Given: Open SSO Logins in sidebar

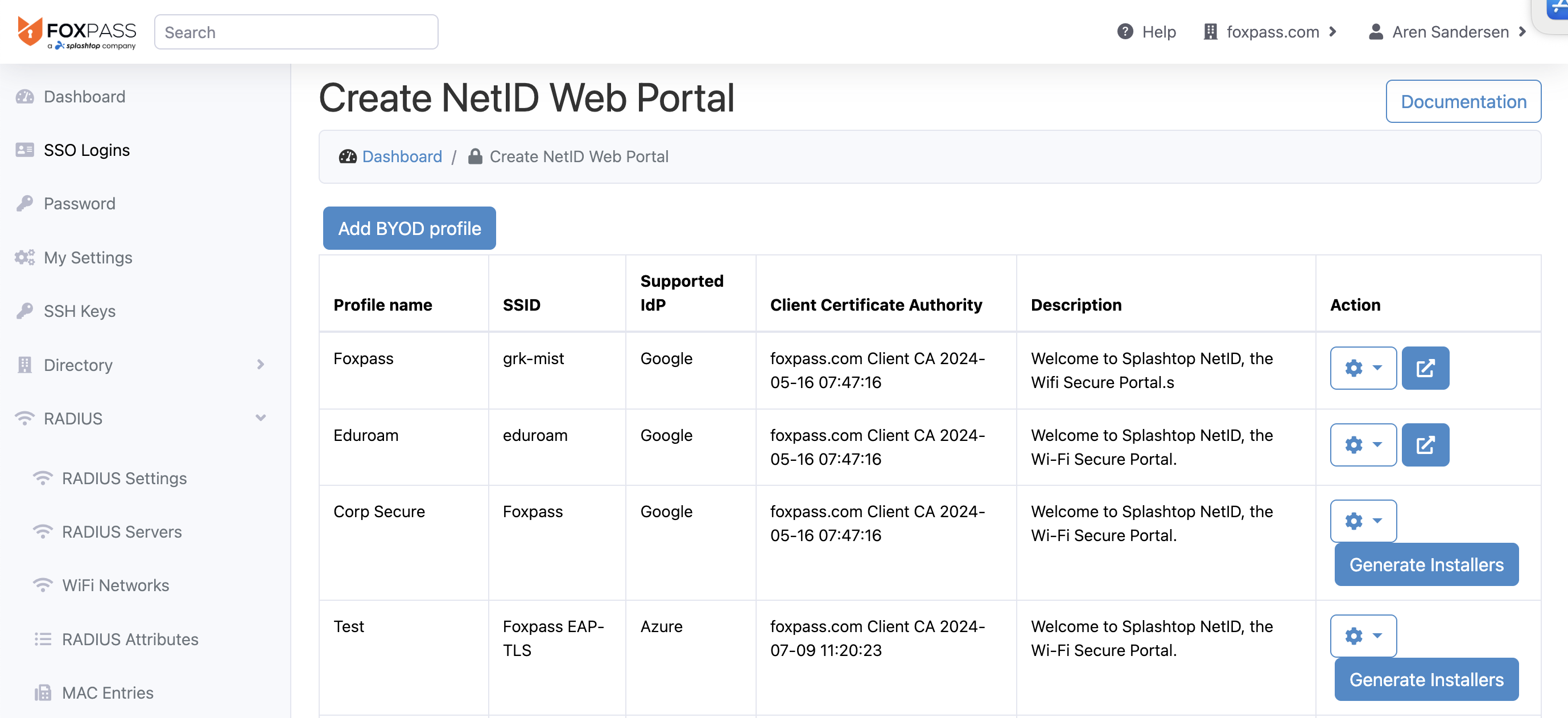Looking at the screenshot, I should pyautogui.click(x=86, y=150).
